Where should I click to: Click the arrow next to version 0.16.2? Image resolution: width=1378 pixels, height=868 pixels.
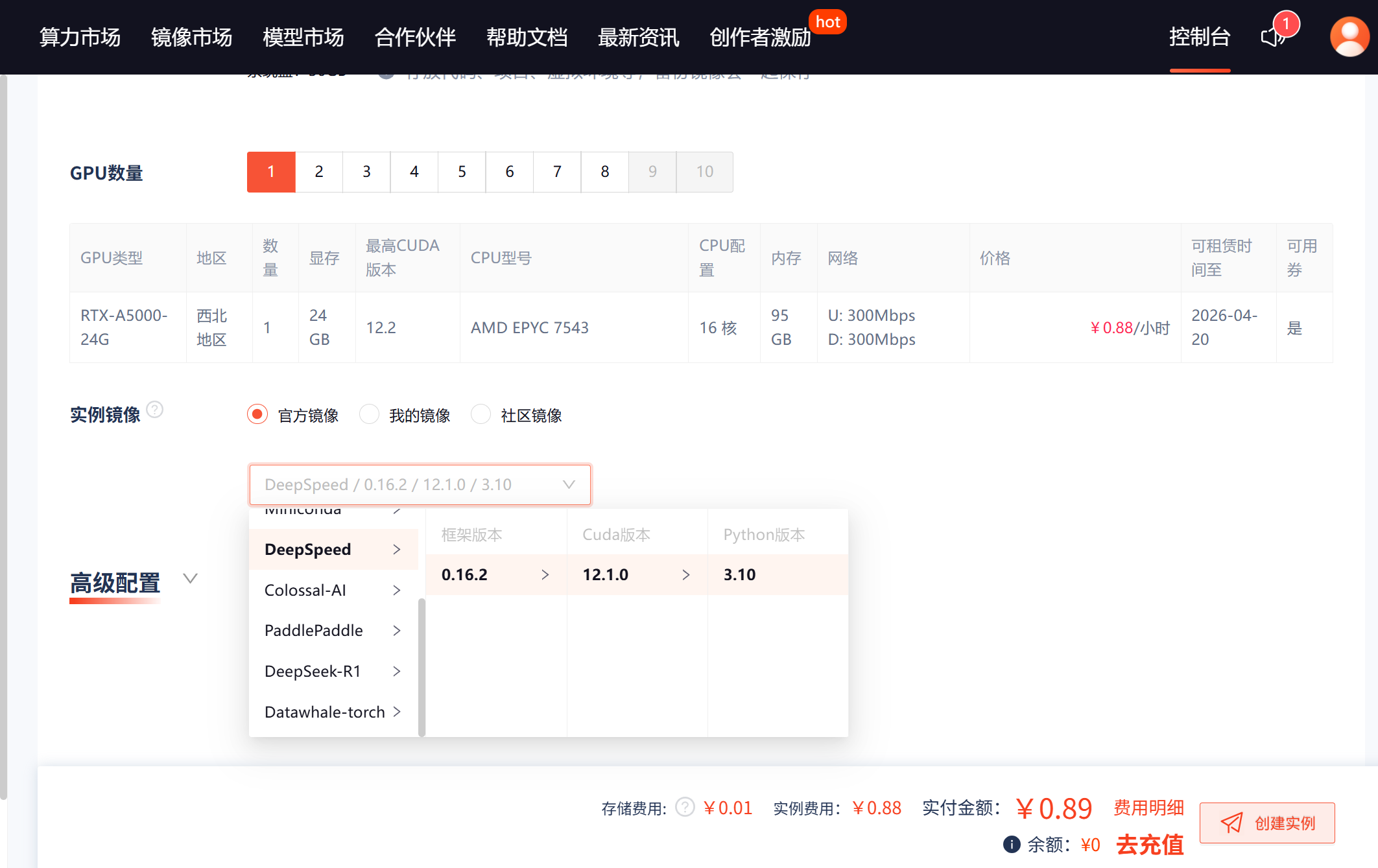(545, 574)
